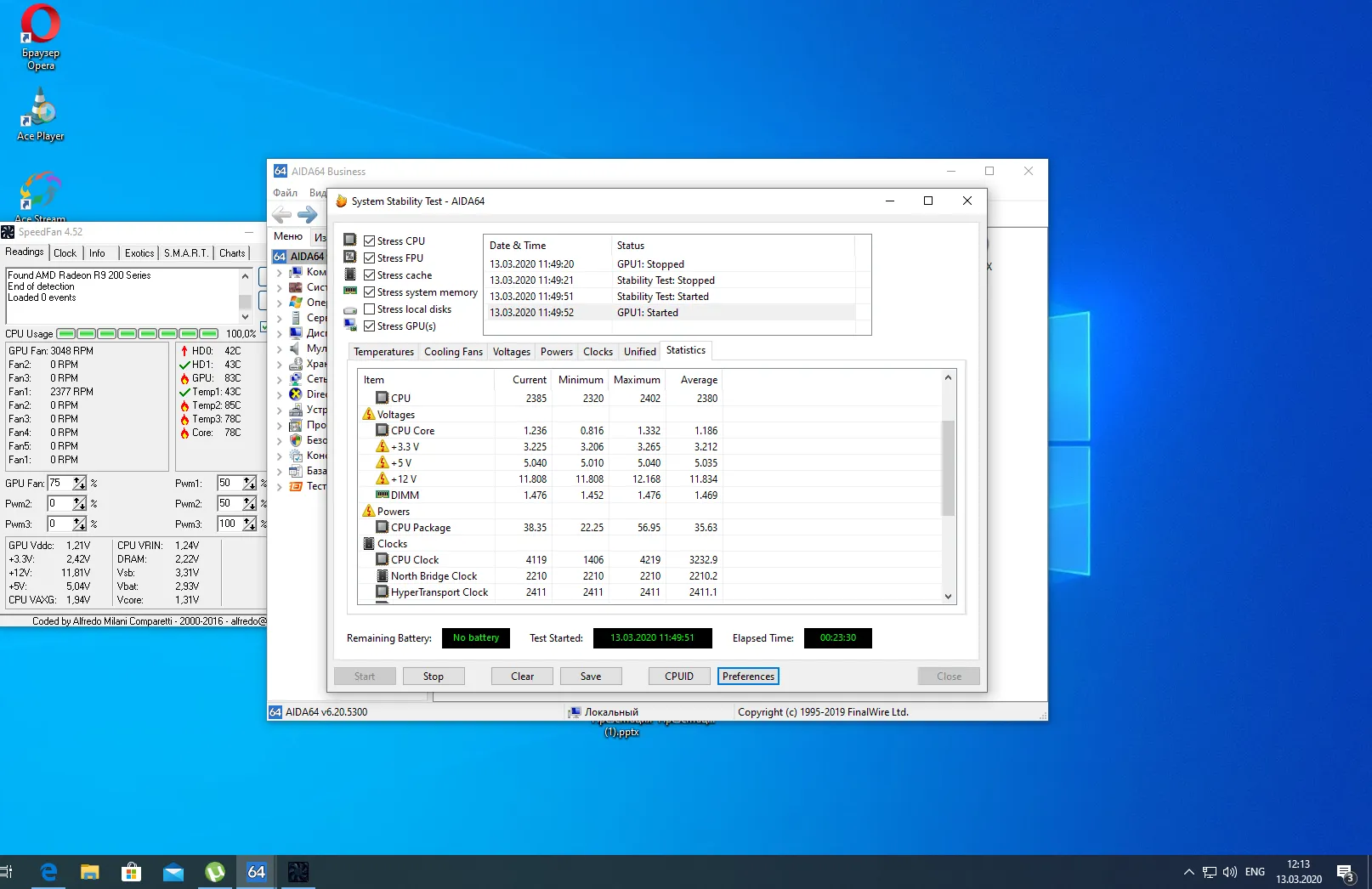Viewport: 1372px width, 889px height.
Task: Expand the База tree node arrow
Action: [x=279, y=471]
